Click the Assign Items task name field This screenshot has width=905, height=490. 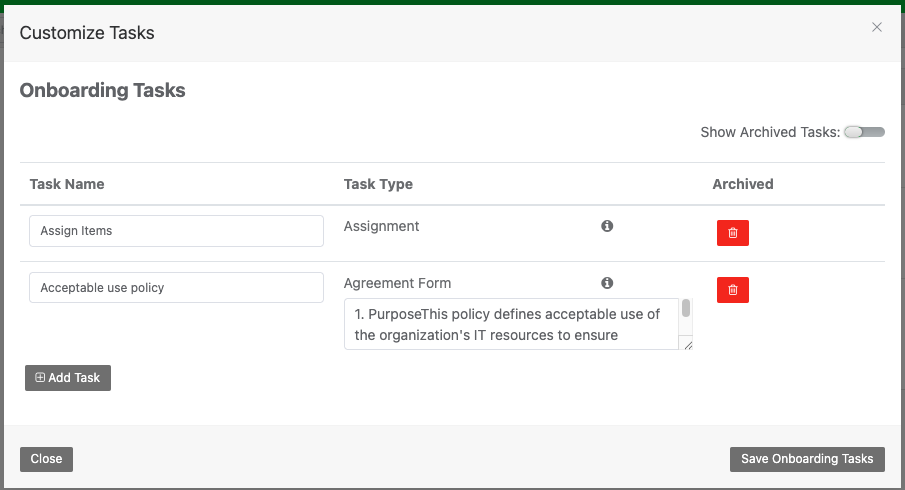tap(176, 231)
